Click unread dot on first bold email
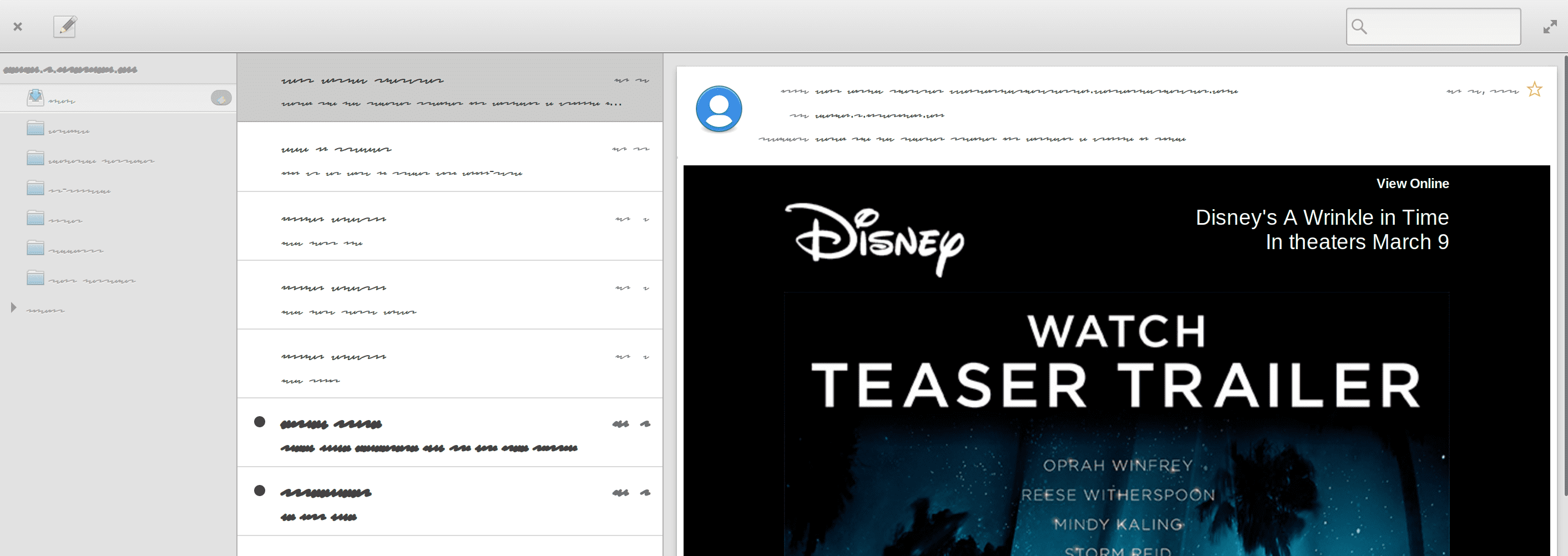Screen dimensions: 1568x556 click(x=259, y=421)
